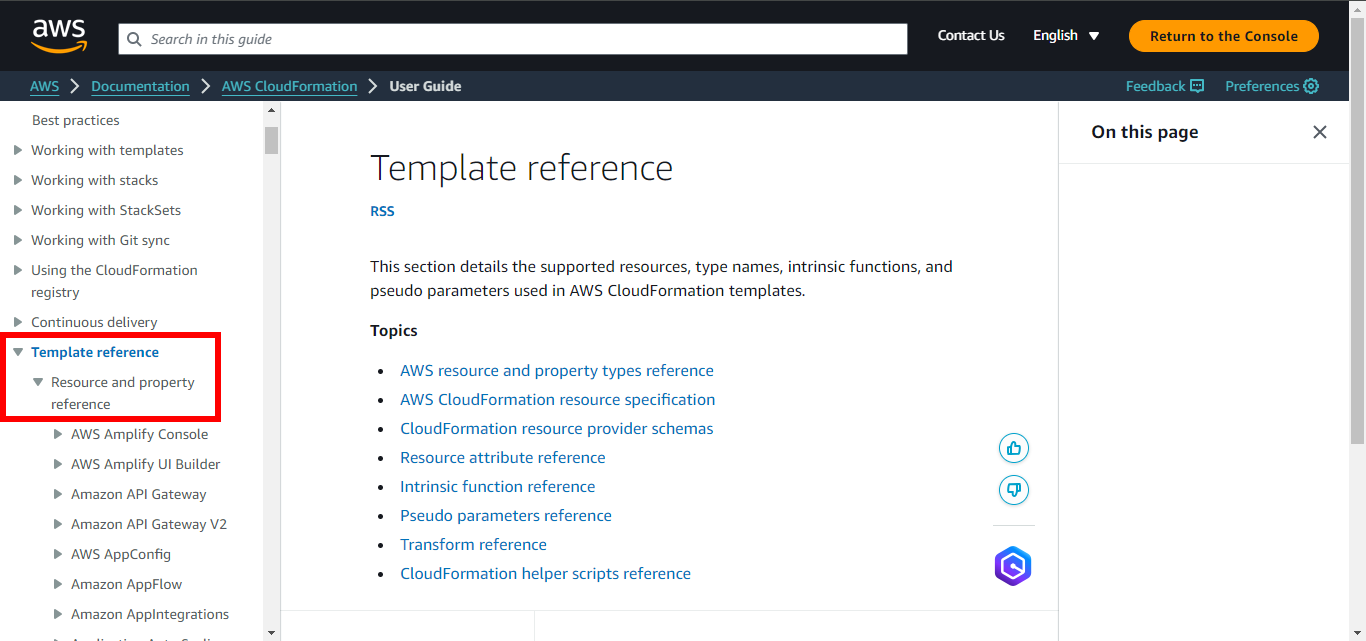The height and width of the screenshot is (641, 1366).
Task: Click the search magnifier icon
Action: pyautogui.click(x=135, y=40)
